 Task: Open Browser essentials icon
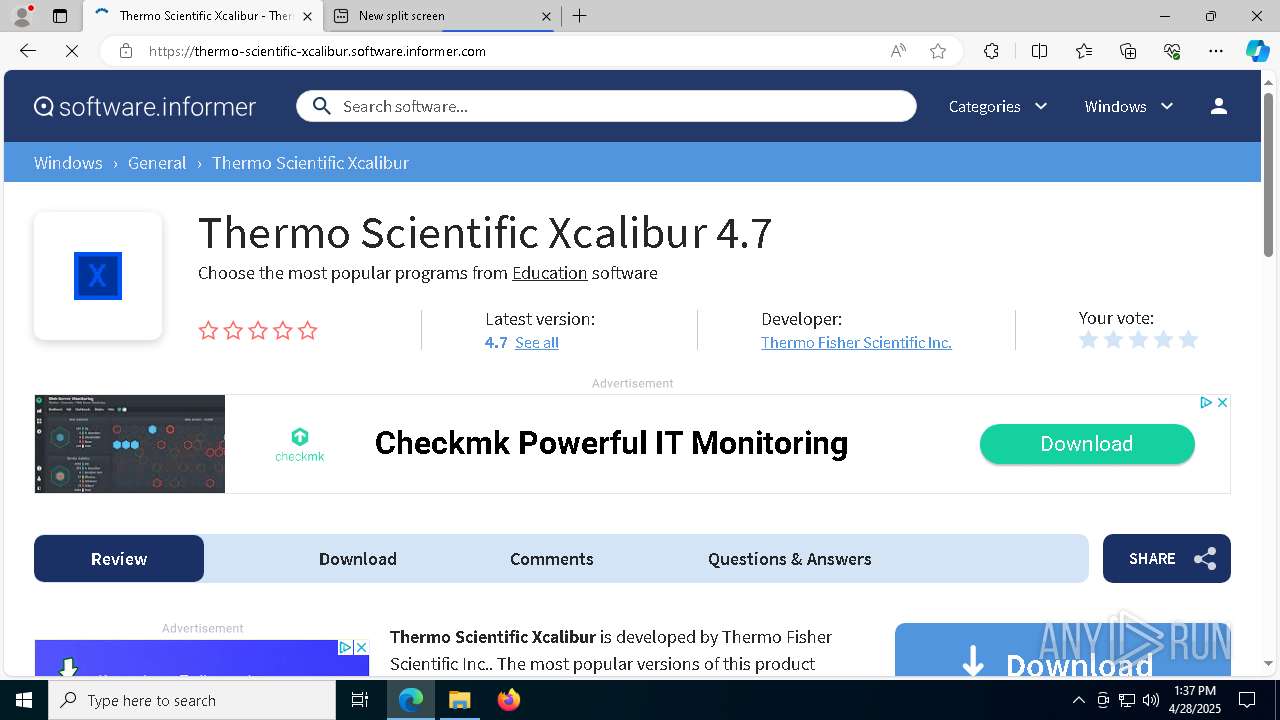1172,51
